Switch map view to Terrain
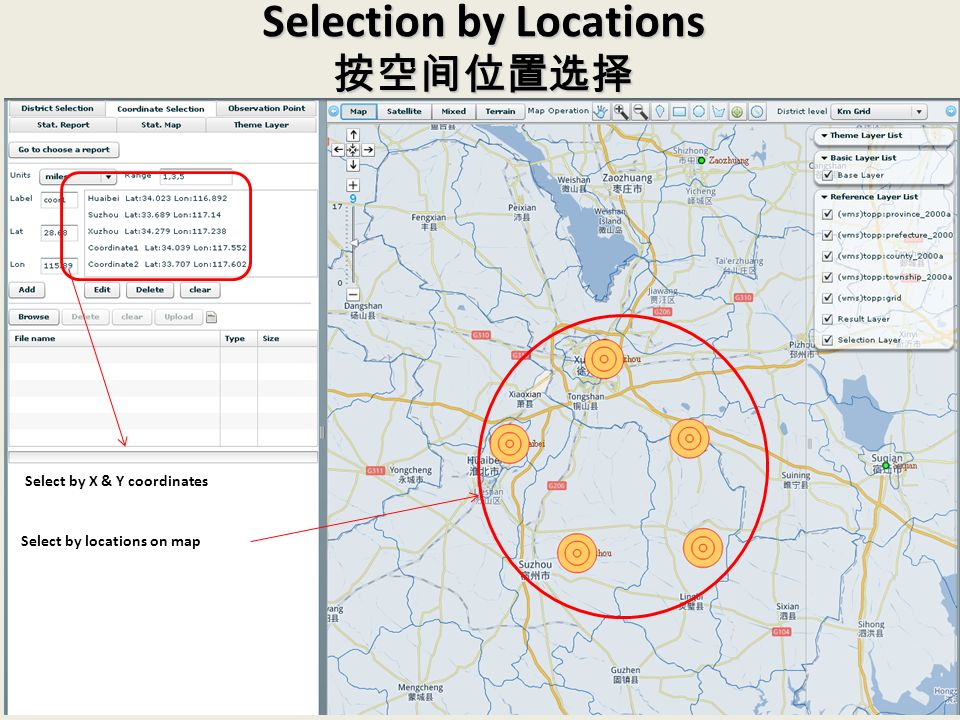Screen dimensions: 960x720 [x=500, y=111]
